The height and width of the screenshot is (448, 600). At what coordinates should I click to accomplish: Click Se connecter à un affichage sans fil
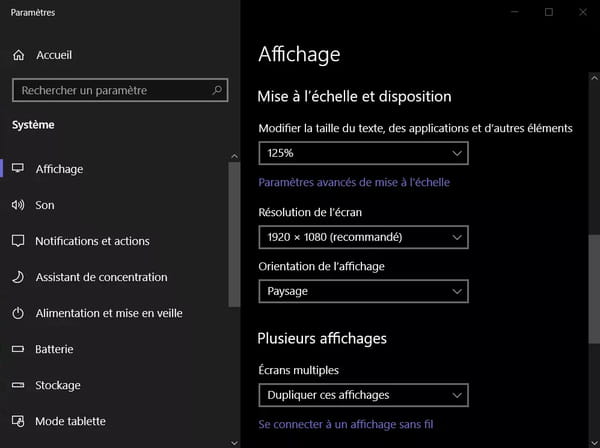coord(346,424)
